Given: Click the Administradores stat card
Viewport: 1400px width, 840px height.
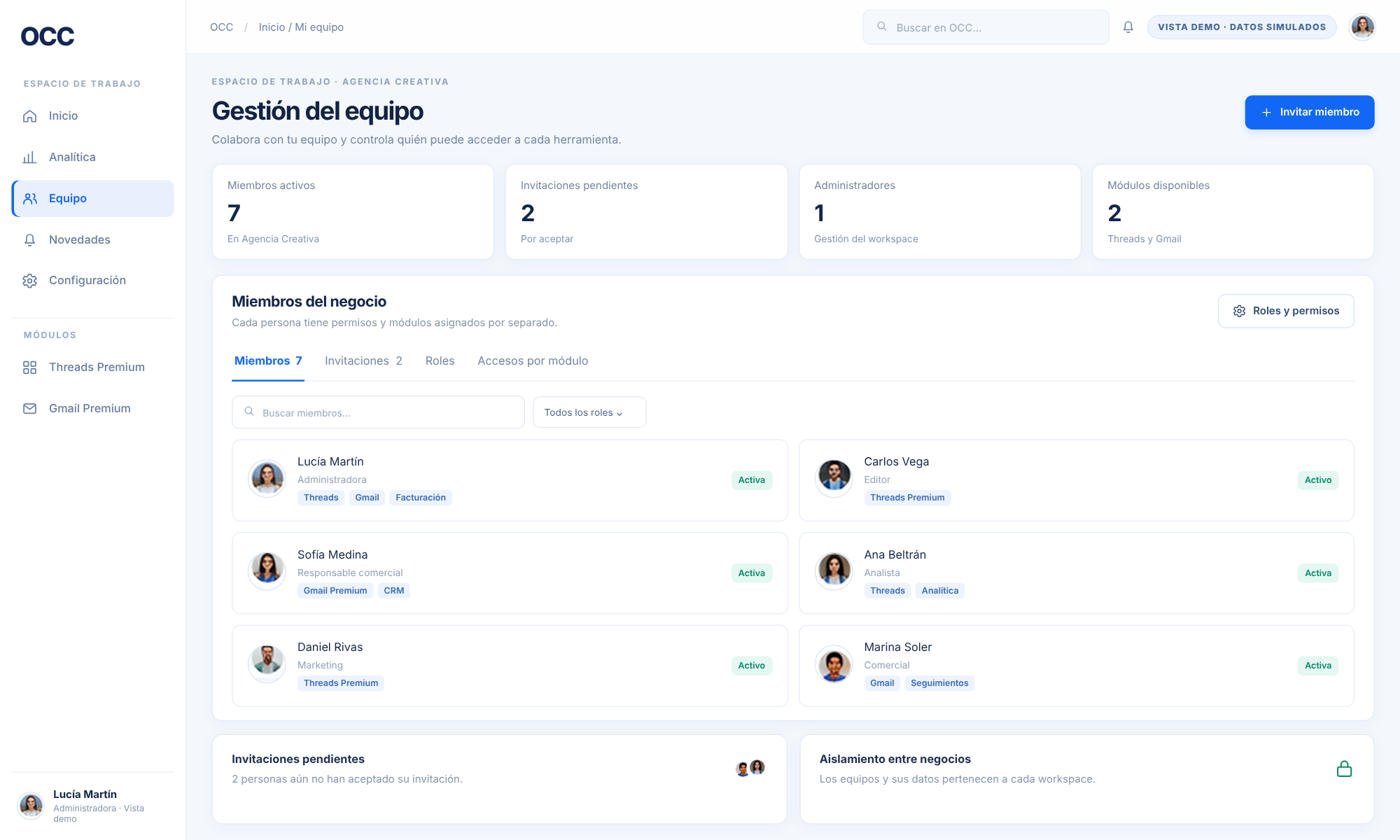Looking at the screenshot, I should 940,212.
